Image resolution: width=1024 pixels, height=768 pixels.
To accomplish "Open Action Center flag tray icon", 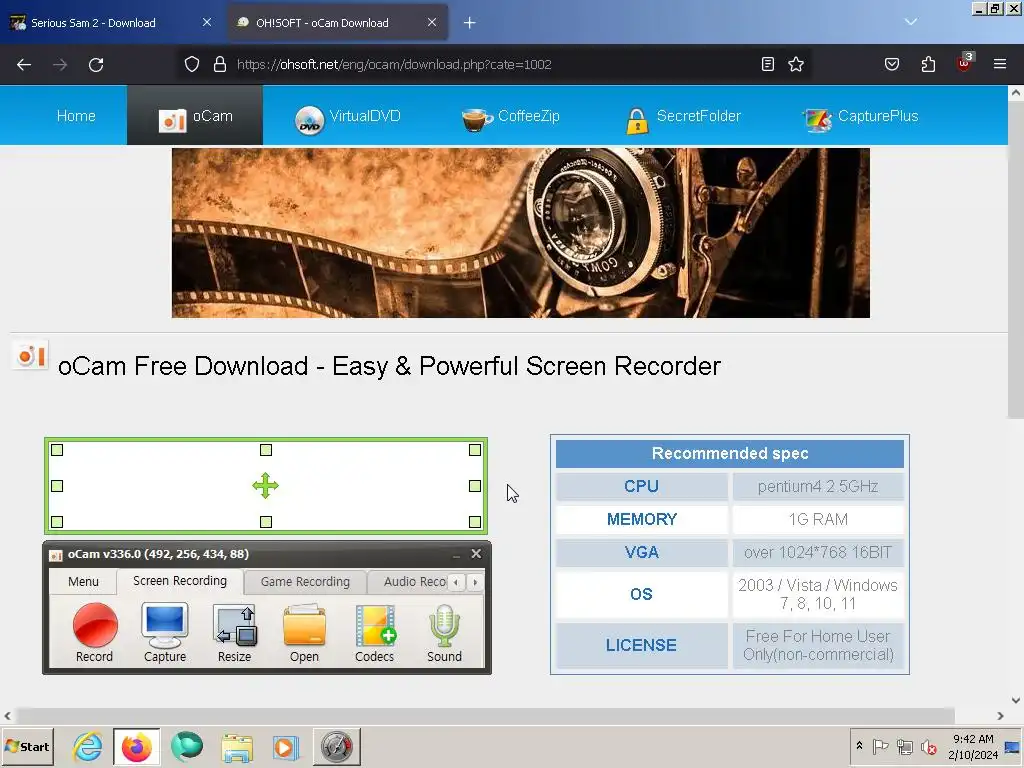I will tap(880, 746).
